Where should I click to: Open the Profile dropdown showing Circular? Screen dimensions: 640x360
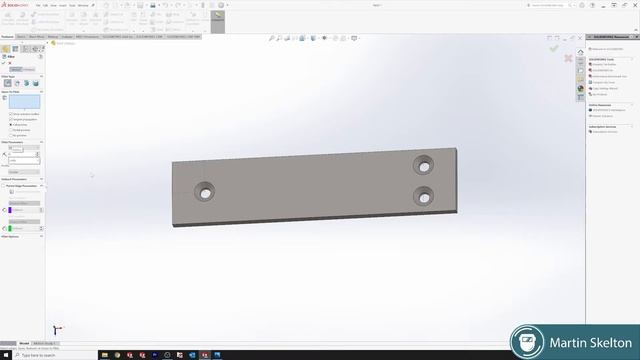24,172
